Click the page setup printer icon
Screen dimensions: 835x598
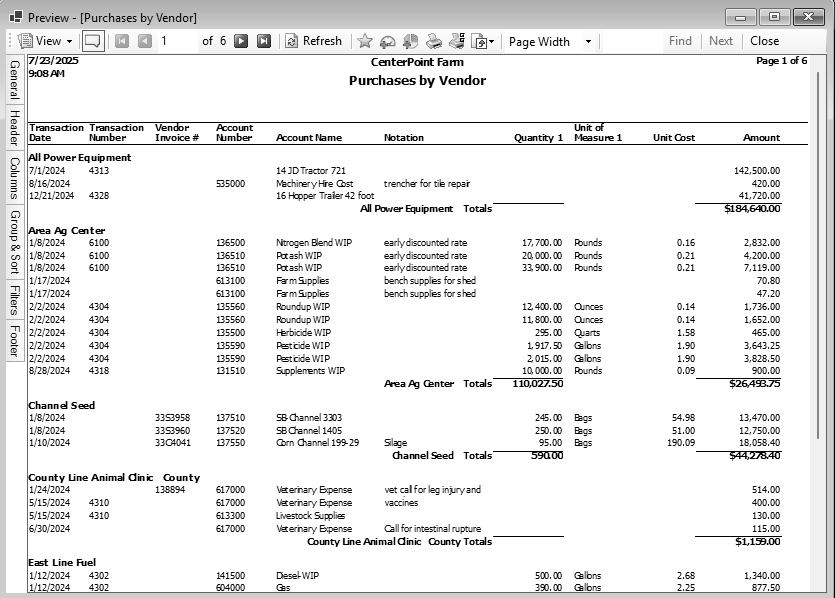pyautogui.click(x=456, y=41)
